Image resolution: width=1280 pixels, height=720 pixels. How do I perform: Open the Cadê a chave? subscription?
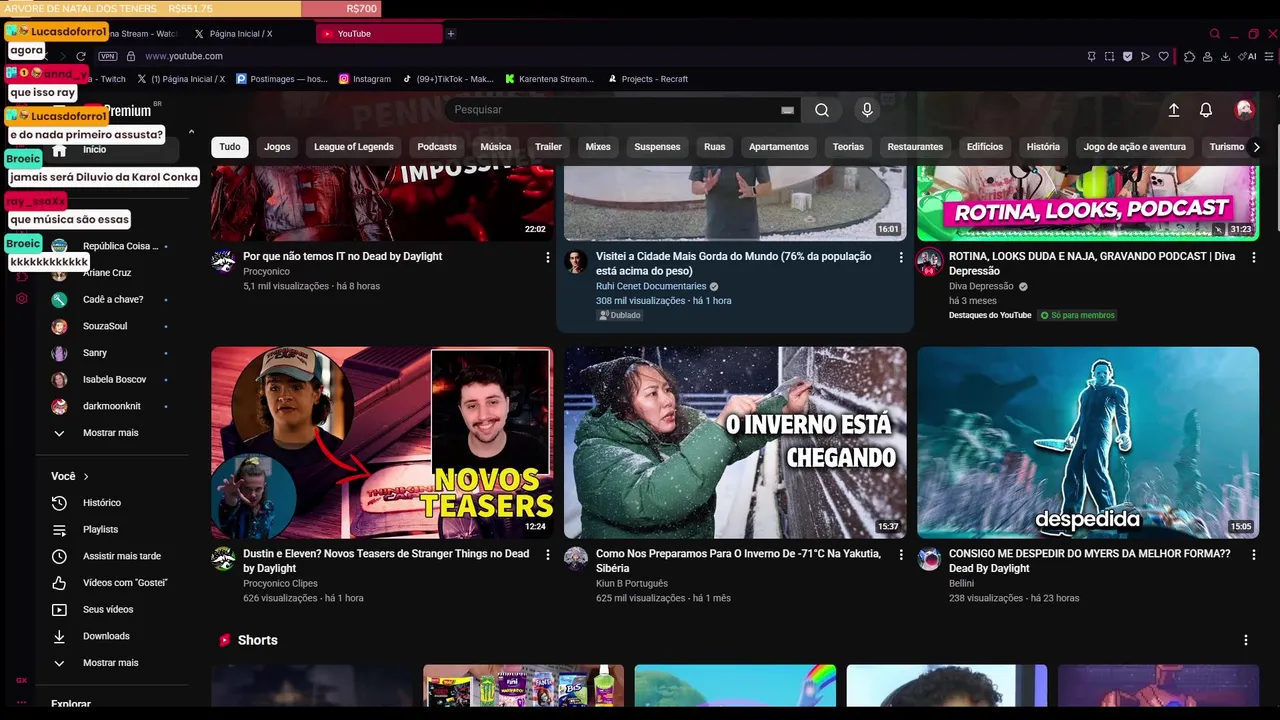point(112,300)
